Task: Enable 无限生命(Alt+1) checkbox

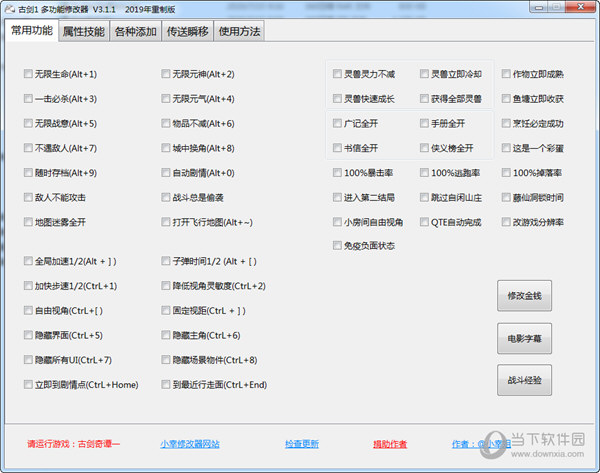Action: pyautogui.click(x=28, y=74)
